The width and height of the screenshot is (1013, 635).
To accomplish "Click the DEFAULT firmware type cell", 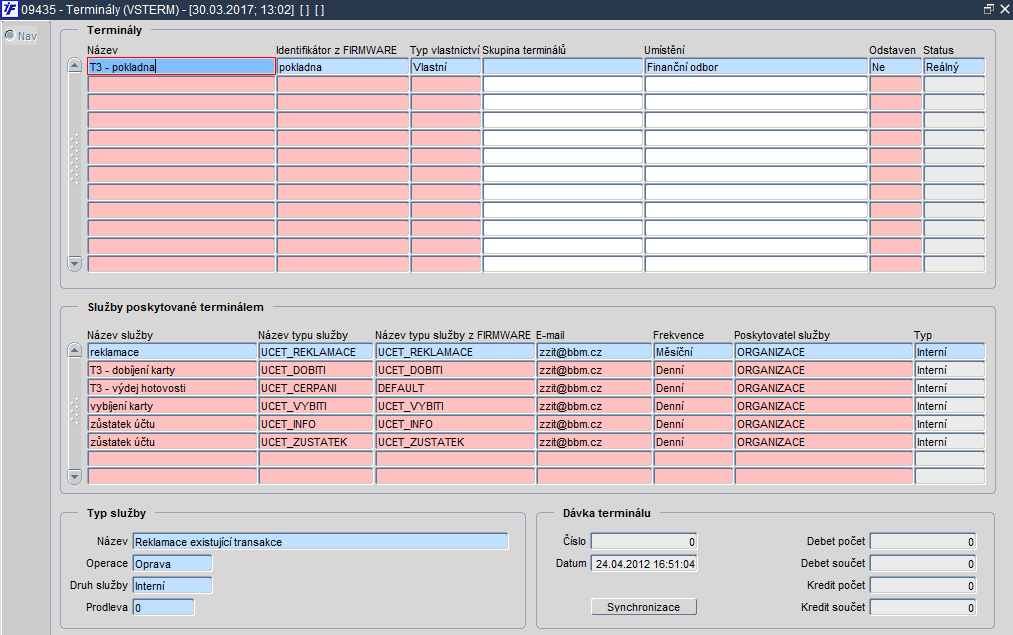I will [x=455, y=388].
